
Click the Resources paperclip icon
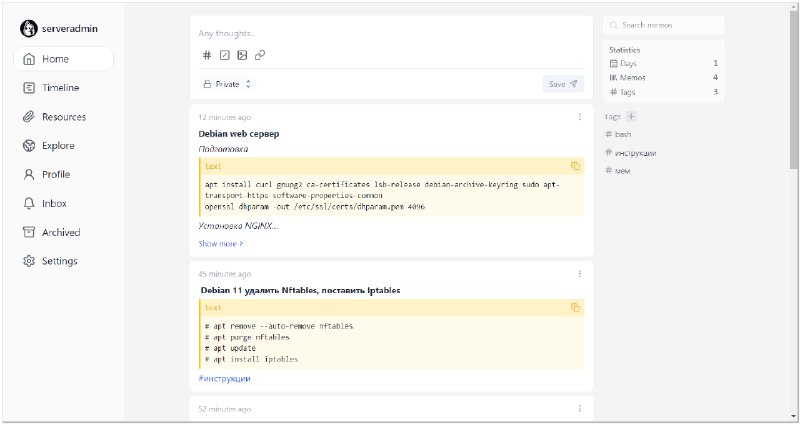coord(29,117)
